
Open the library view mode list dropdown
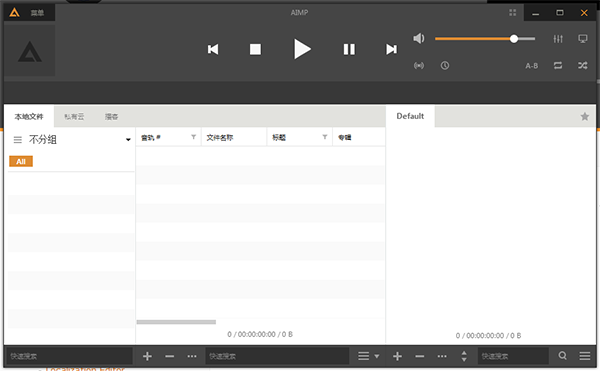point(368,356)
